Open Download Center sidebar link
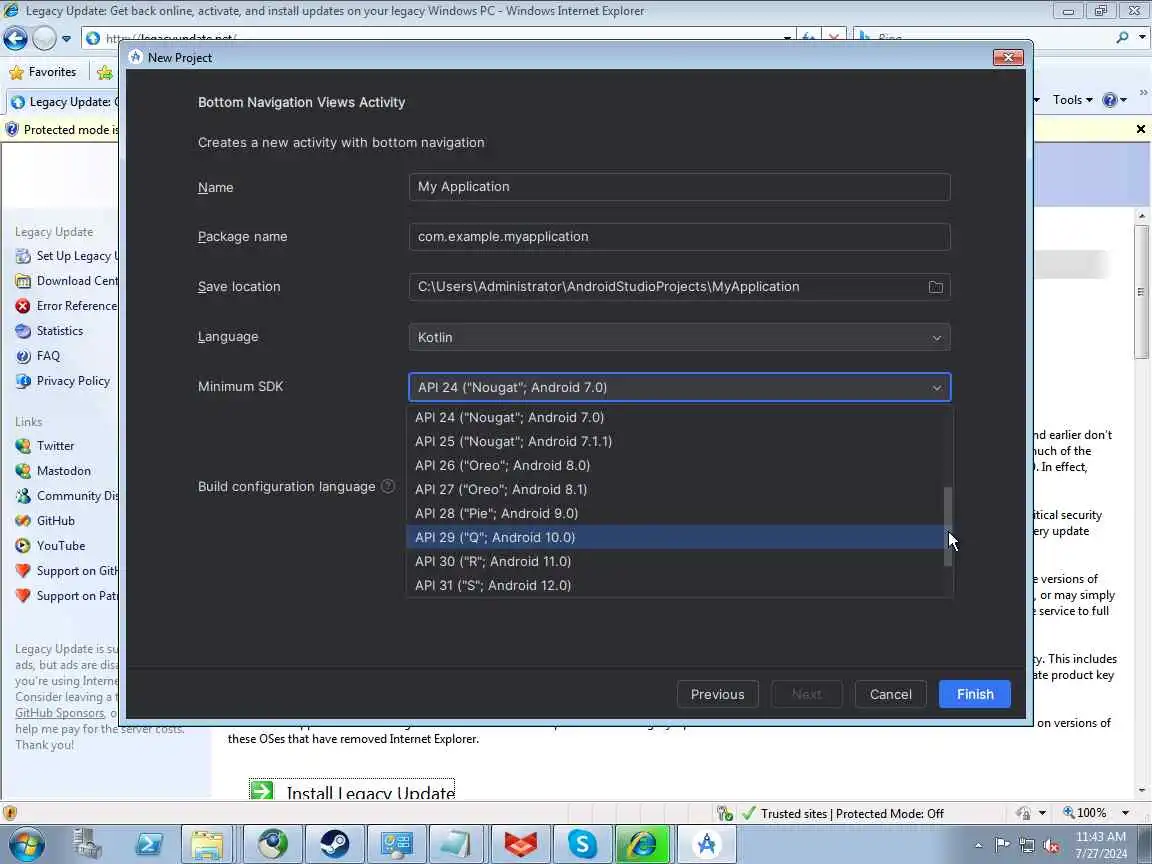The height and width of the screenshot is (864, 1152). [67, 281]
